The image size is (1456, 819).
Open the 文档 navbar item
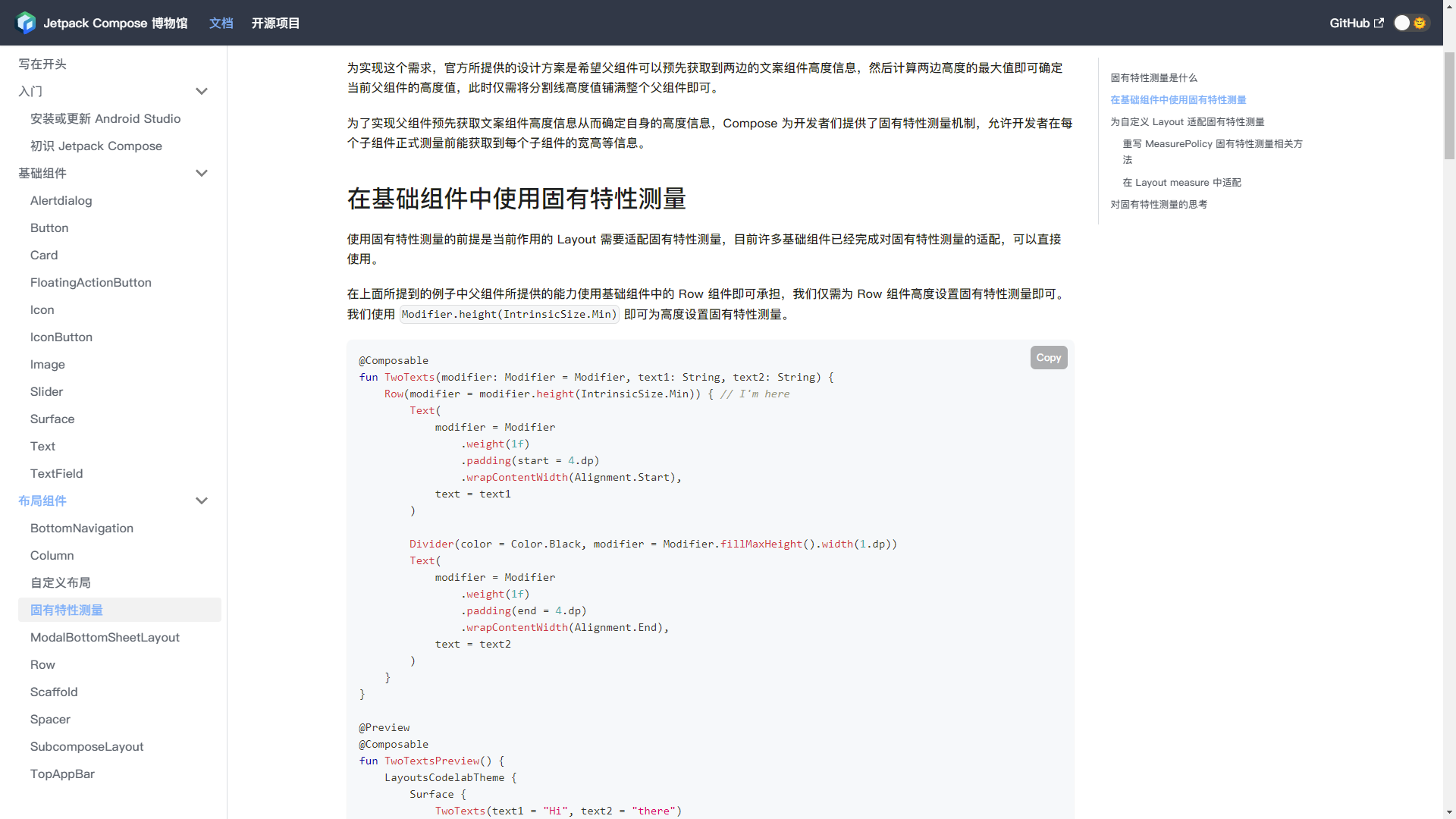click(221, 23)
